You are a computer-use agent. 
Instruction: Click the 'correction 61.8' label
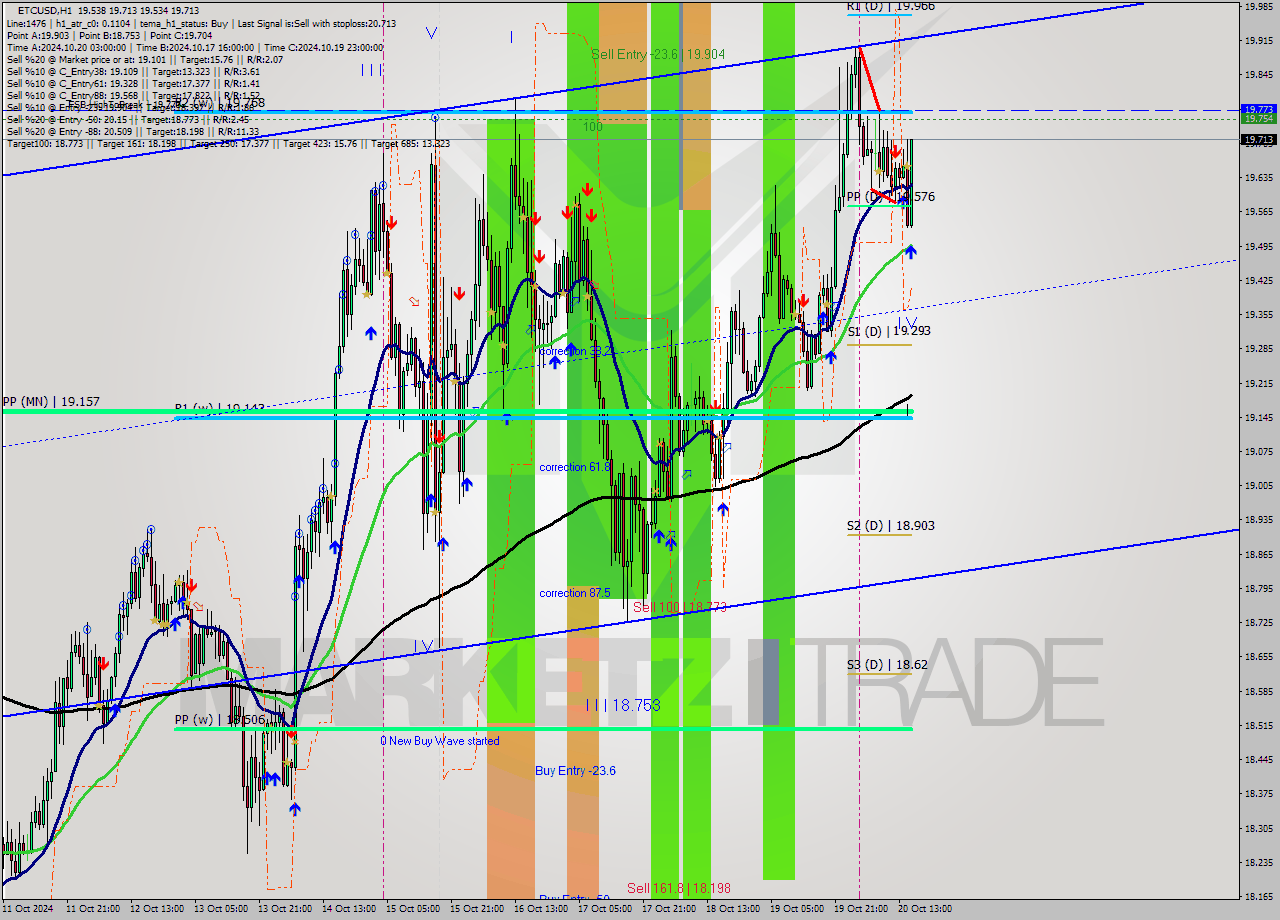[x=575, y=467]
